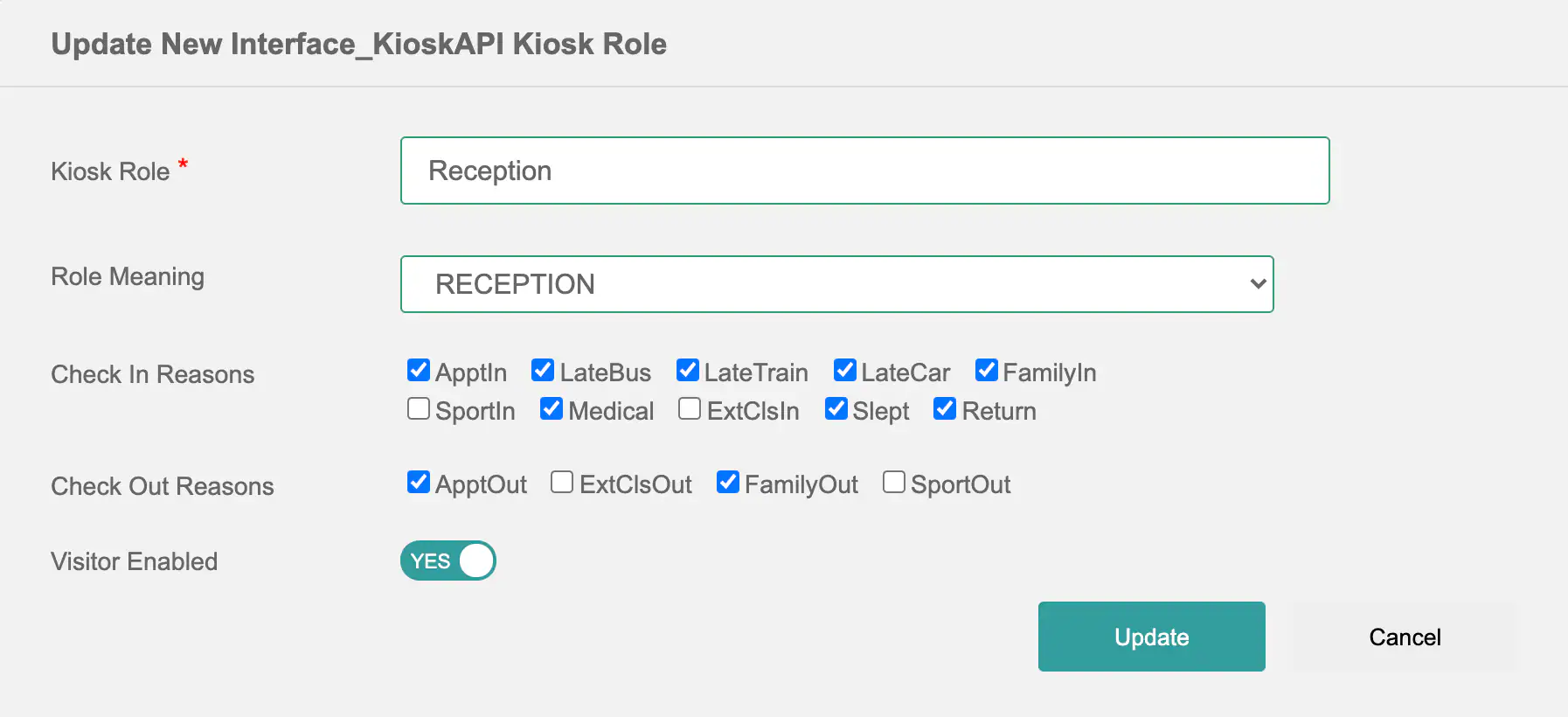Uncheck the ApptIn check-in reason
The image size is (1568, 717).
coord(419,371)
